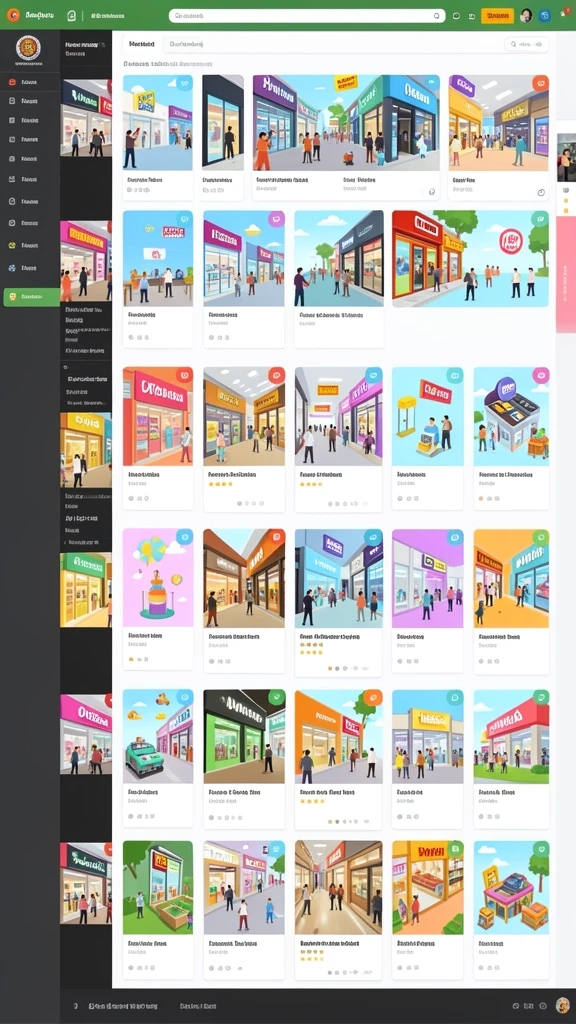Click the magnifier icon inside the top search bar
Screen dimensions: 576x1024
click(x=437, y=16)
